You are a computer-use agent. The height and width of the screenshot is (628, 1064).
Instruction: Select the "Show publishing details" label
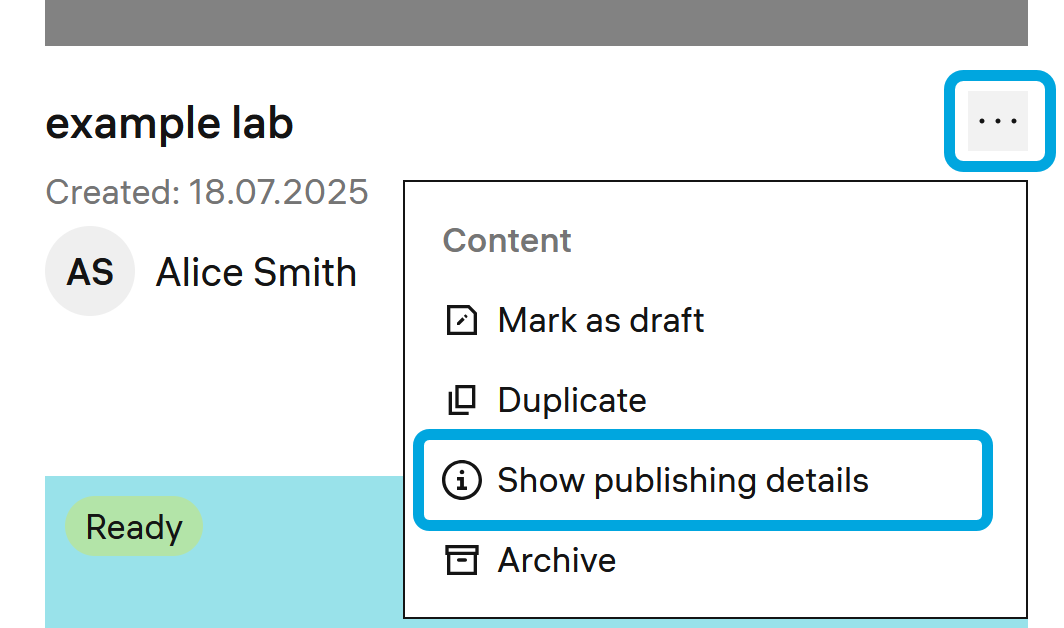click(683, 480)
